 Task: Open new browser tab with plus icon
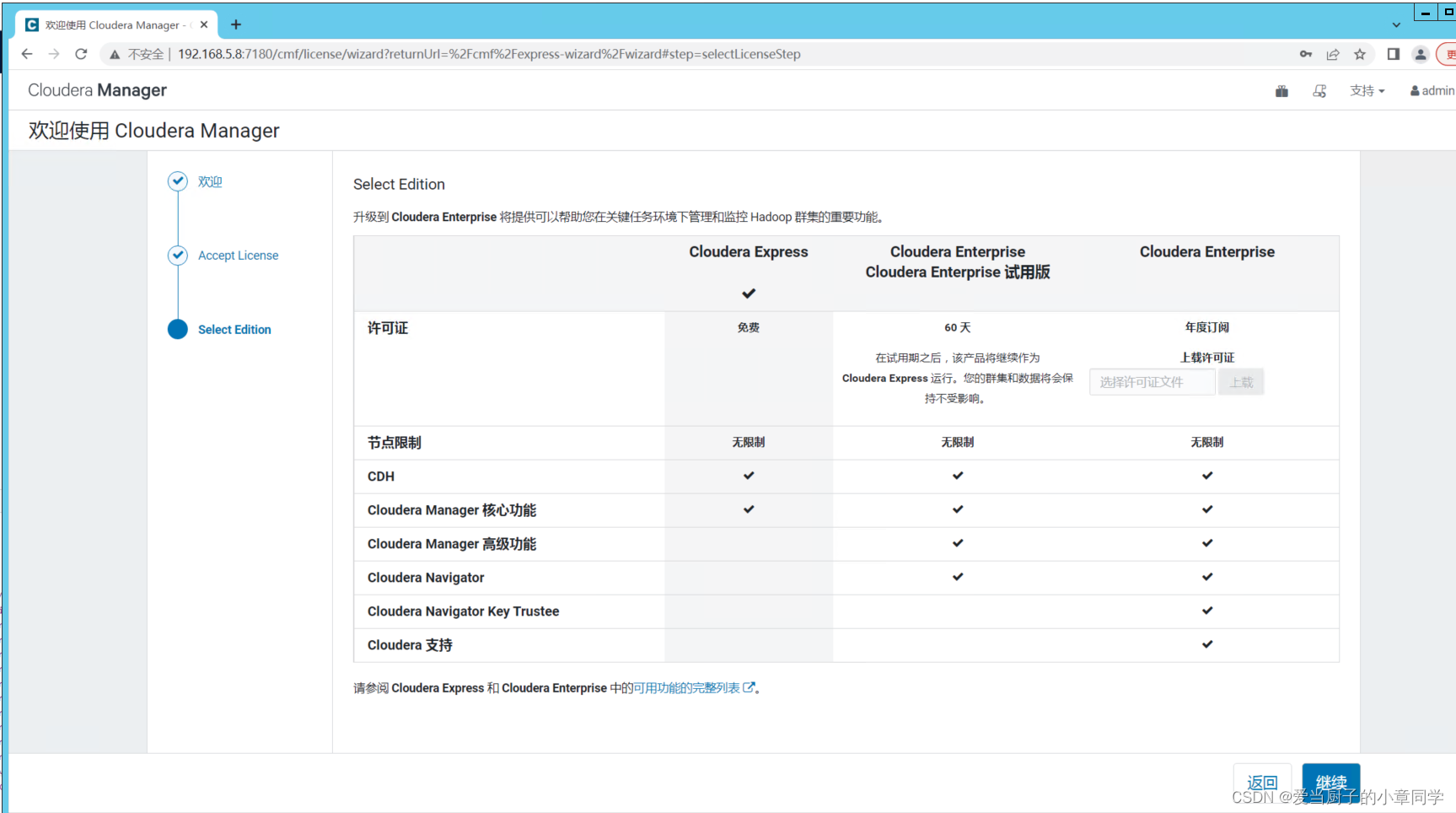coord(236,24)
